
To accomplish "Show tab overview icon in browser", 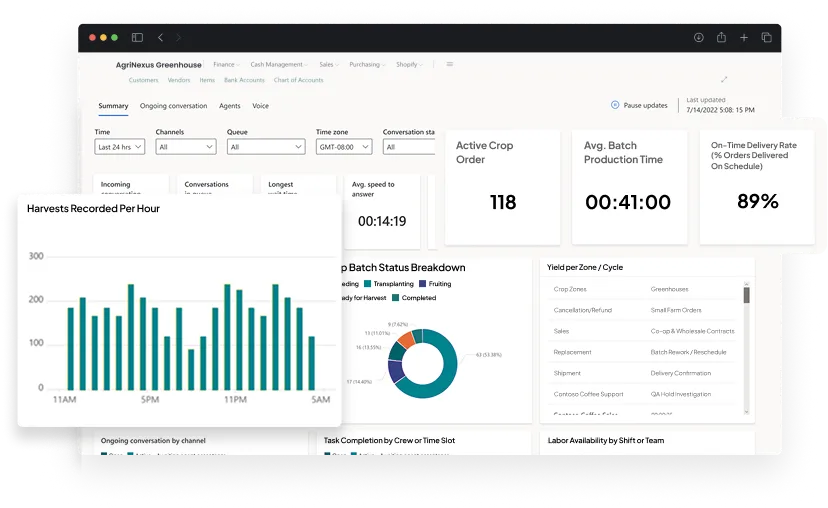I will point(767,38).
